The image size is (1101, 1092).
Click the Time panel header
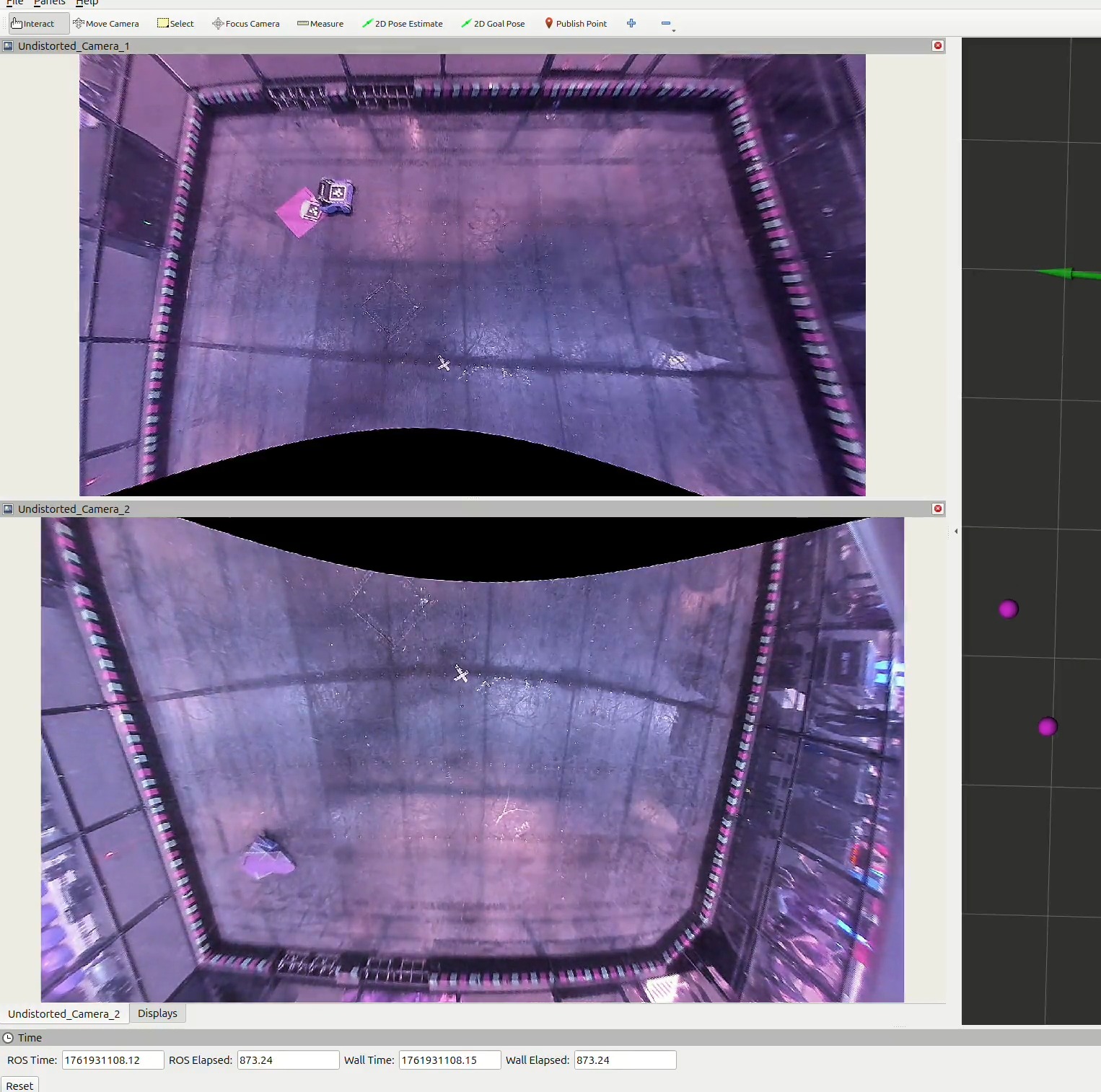tap(550, 1038)
